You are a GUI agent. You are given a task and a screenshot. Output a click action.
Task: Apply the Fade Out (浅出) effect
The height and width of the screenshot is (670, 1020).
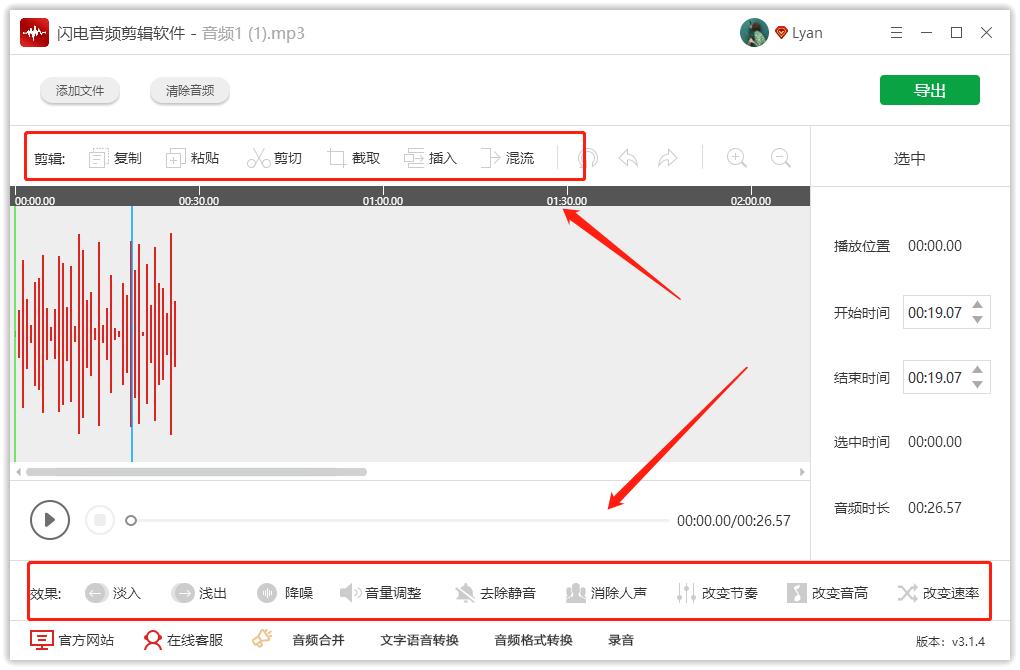coord(199,593)
